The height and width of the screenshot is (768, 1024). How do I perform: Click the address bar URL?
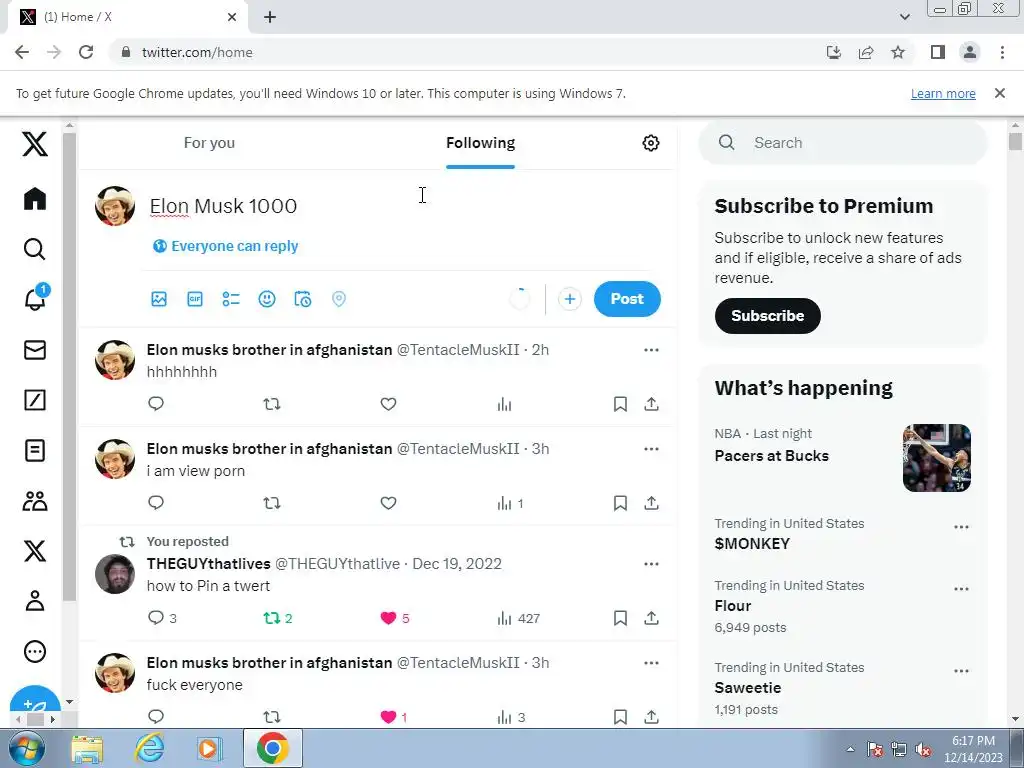(197, 52)
